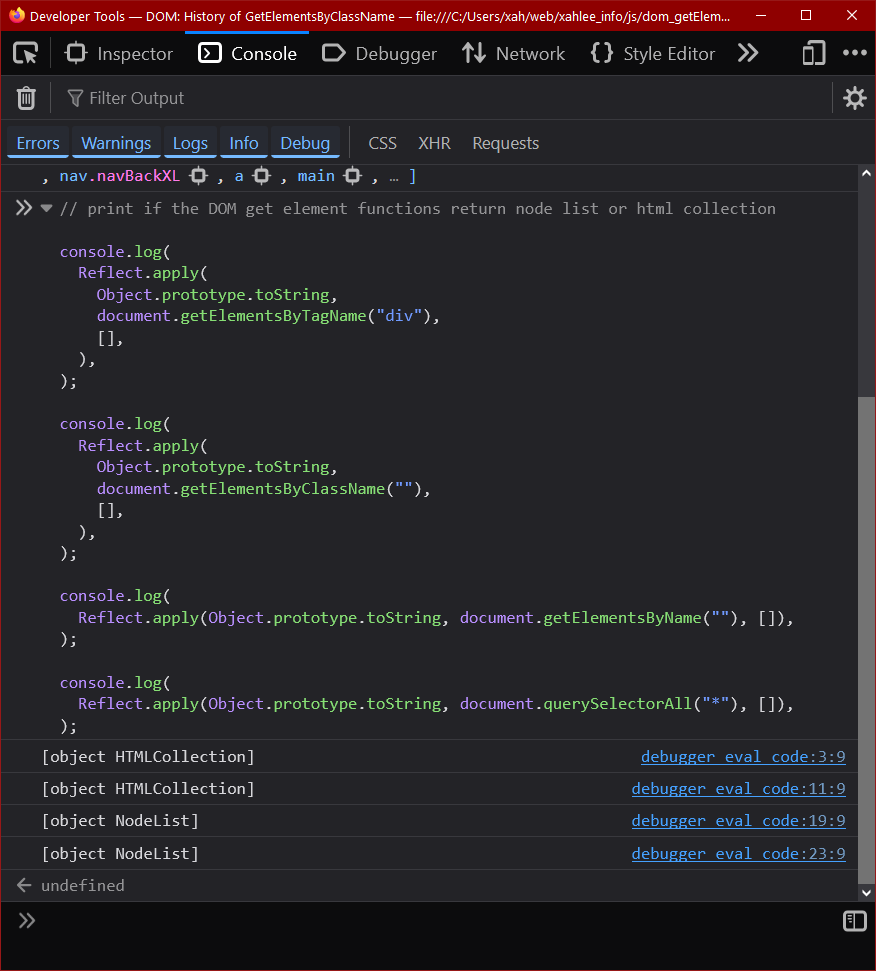This screenshot has width=876, height=971.
Task: Click getElementsByName code line
Action: pyautogui.click(x=436, y=617)
